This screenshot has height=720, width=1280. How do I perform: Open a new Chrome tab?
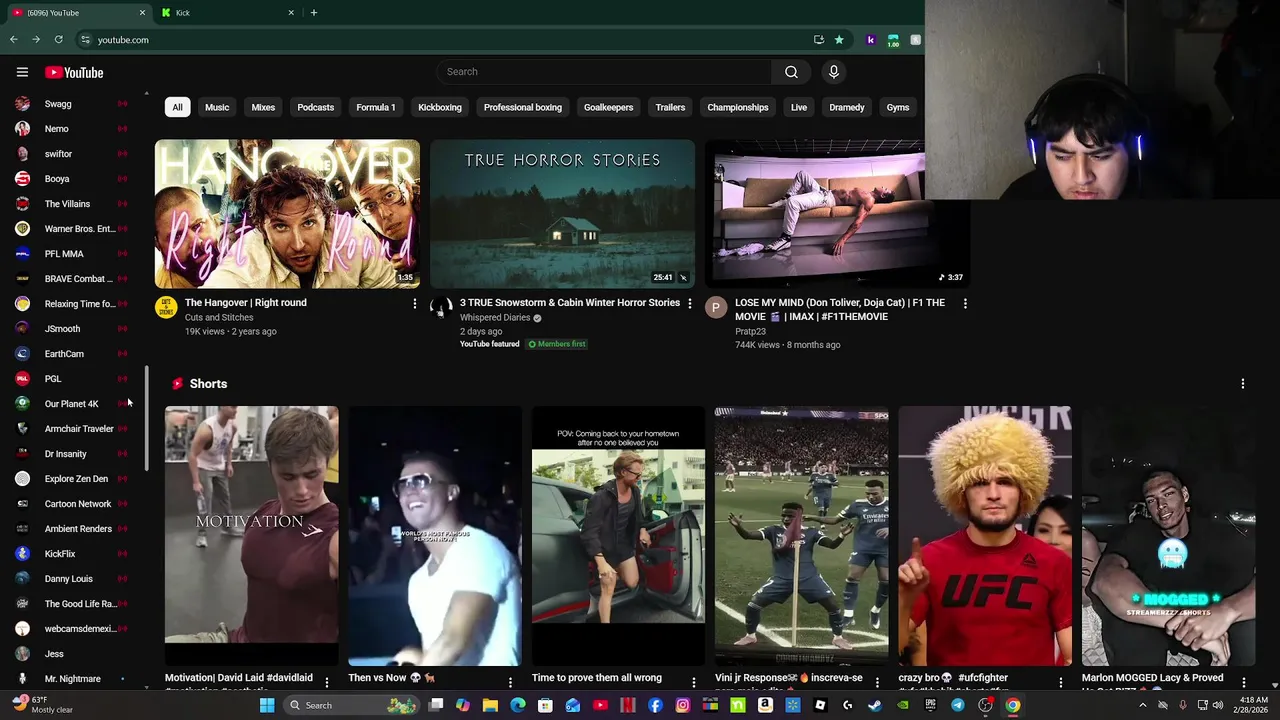click(314, 13)
